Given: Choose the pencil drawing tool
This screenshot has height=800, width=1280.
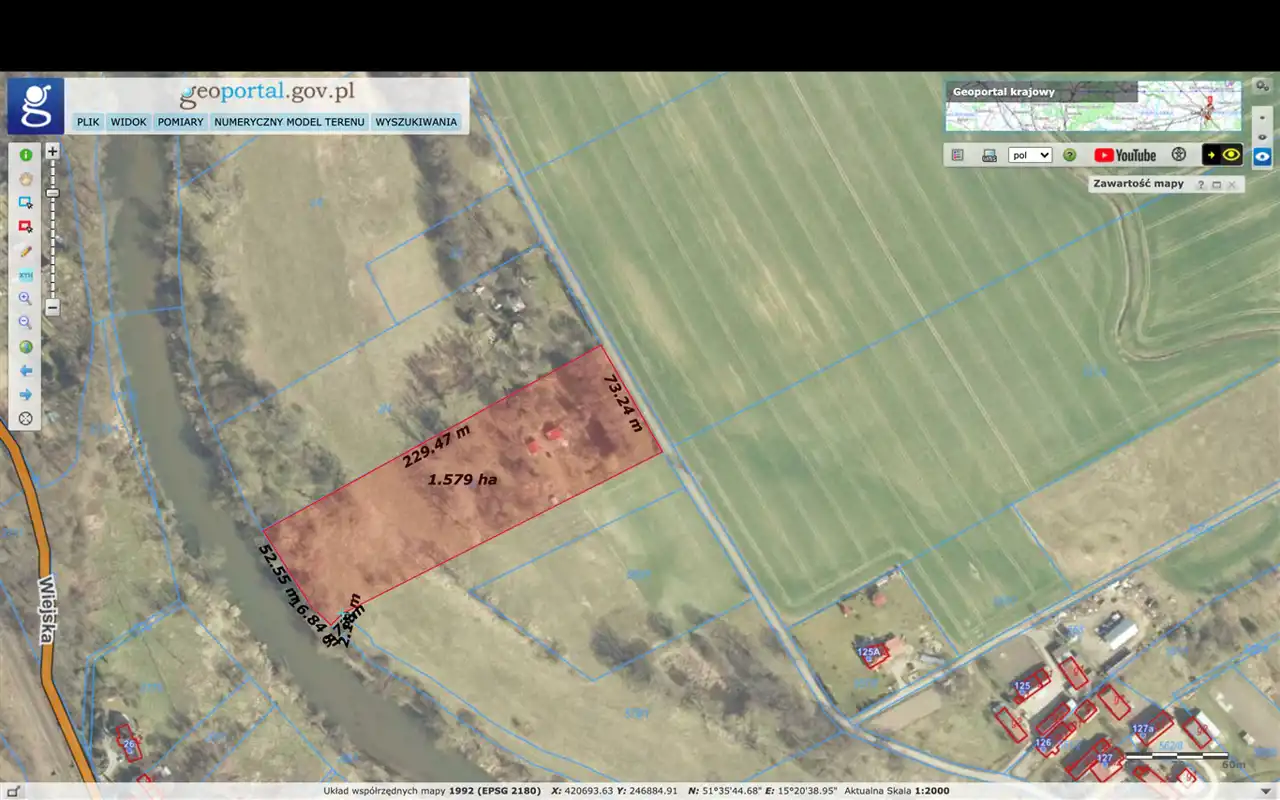Looking at the screenshot, I should point(26,251).
